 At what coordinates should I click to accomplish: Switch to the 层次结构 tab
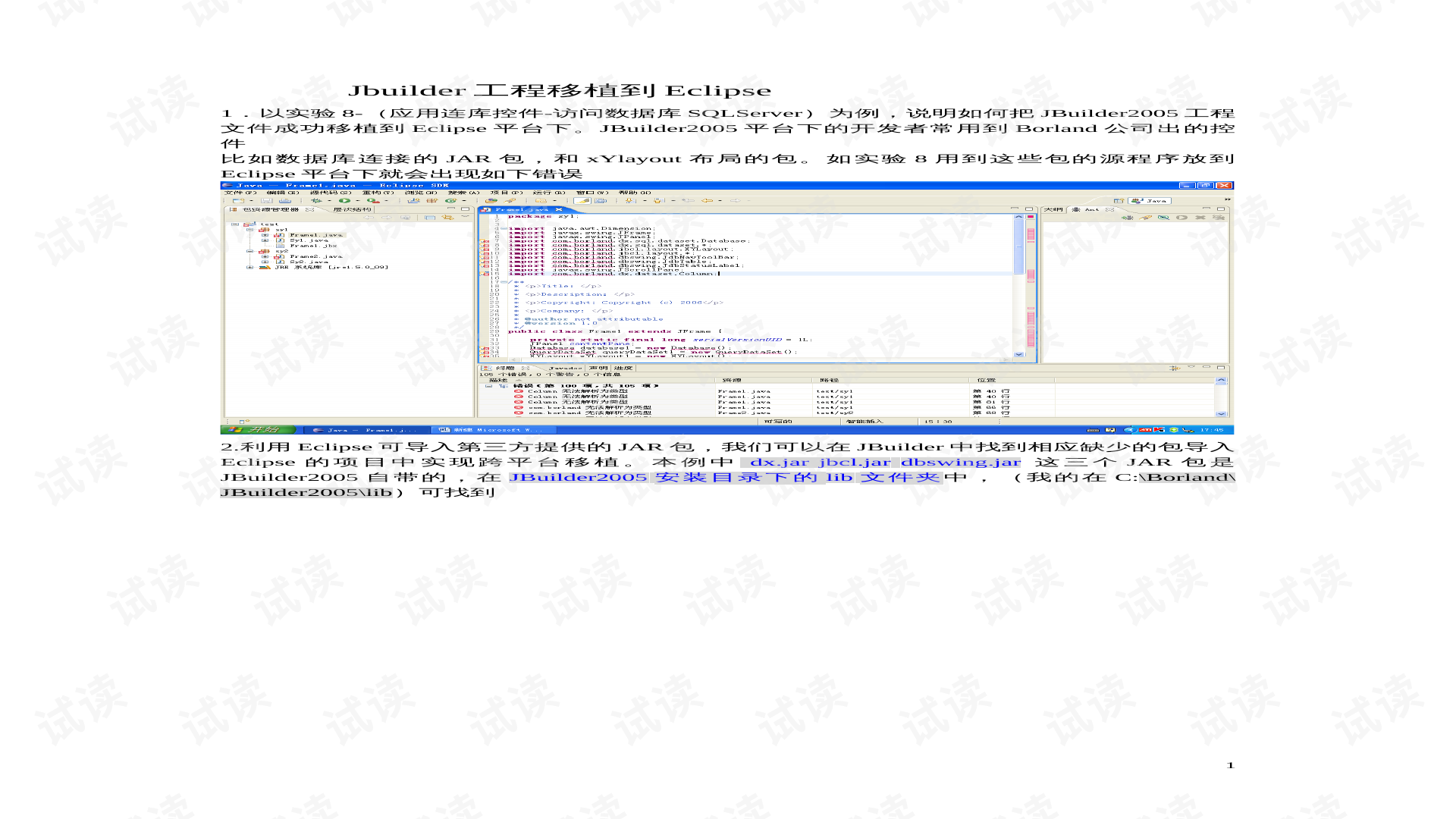coord(352,209)
